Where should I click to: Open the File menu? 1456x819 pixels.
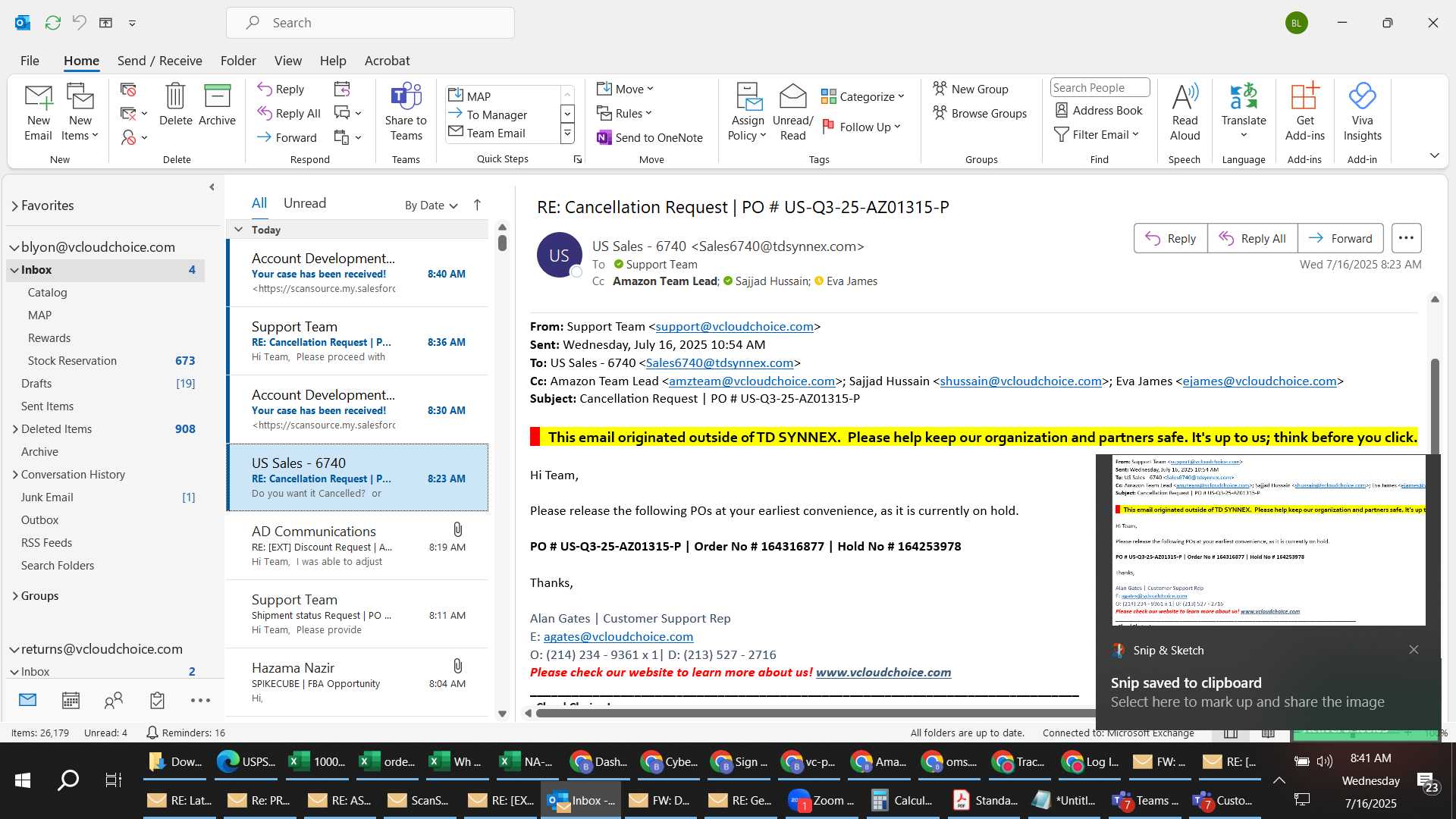30,61
